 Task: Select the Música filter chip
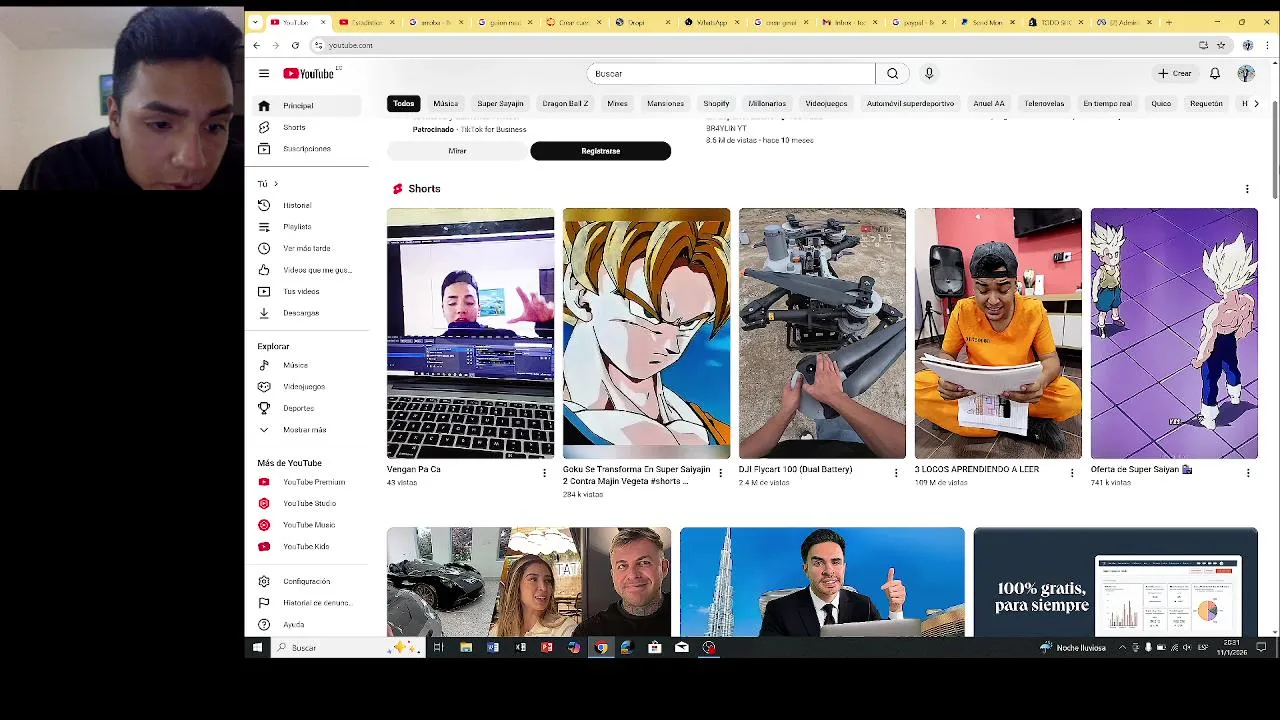(x=446, y=103)
